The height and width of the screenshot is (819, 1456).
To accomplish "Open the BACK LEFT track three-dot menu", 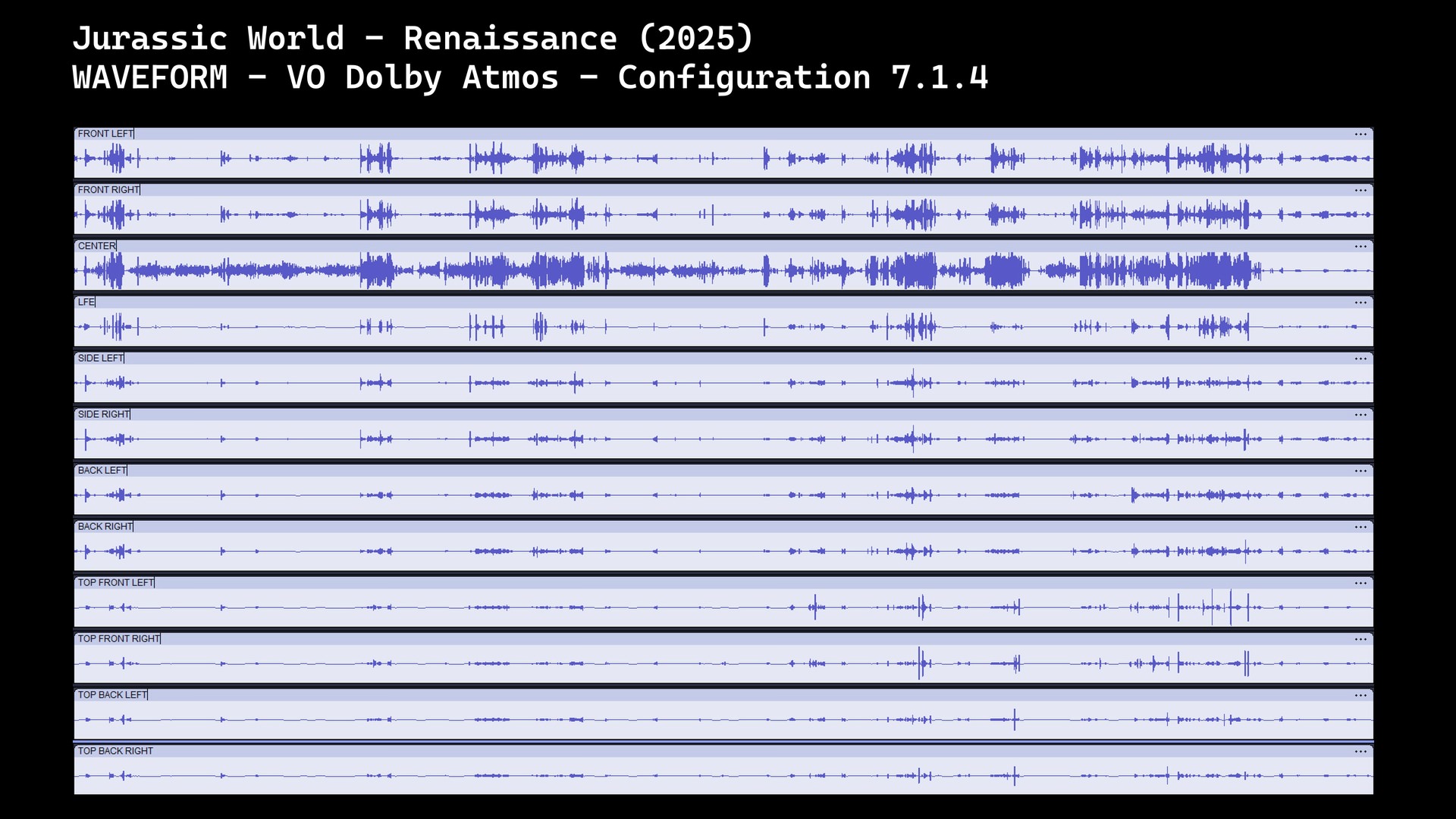I will [x=1360, y=471].
